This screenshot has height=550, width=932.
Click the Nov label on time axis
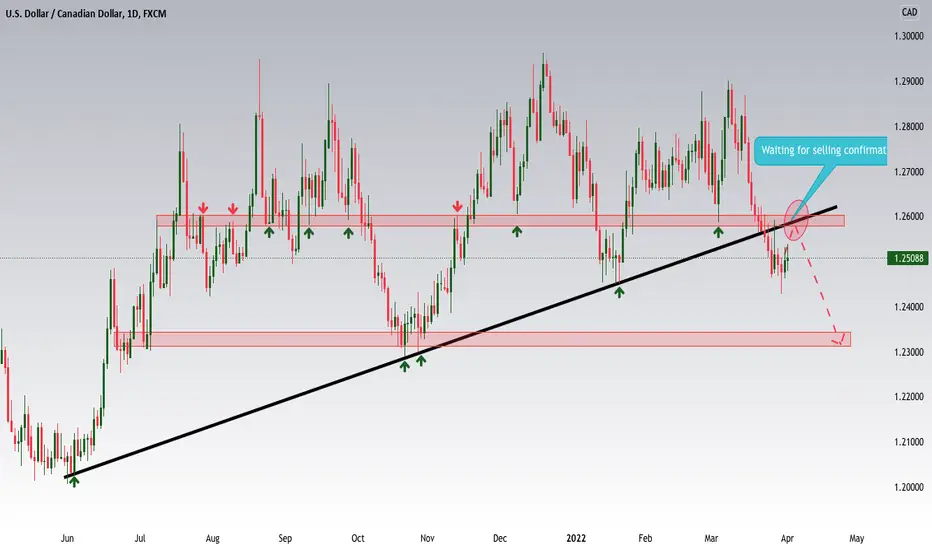(427, 538)
